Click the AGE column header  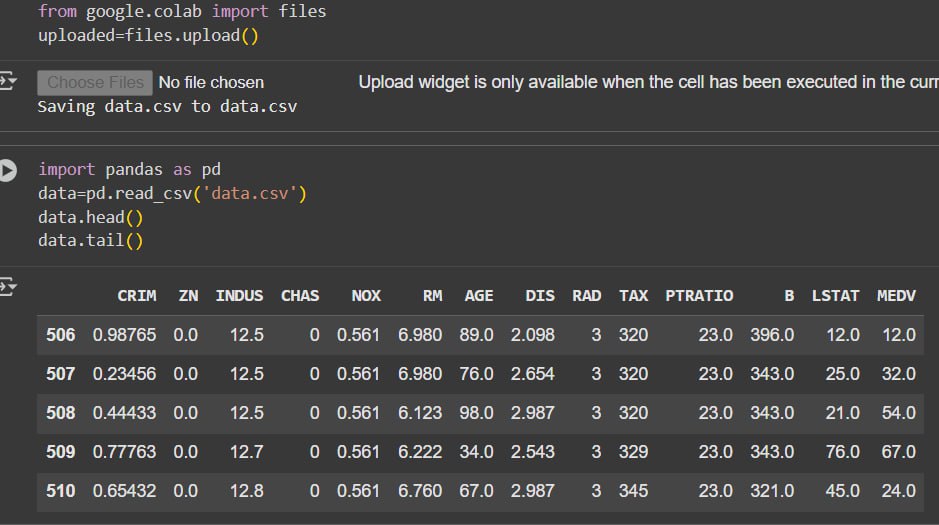tap(479, 296)
